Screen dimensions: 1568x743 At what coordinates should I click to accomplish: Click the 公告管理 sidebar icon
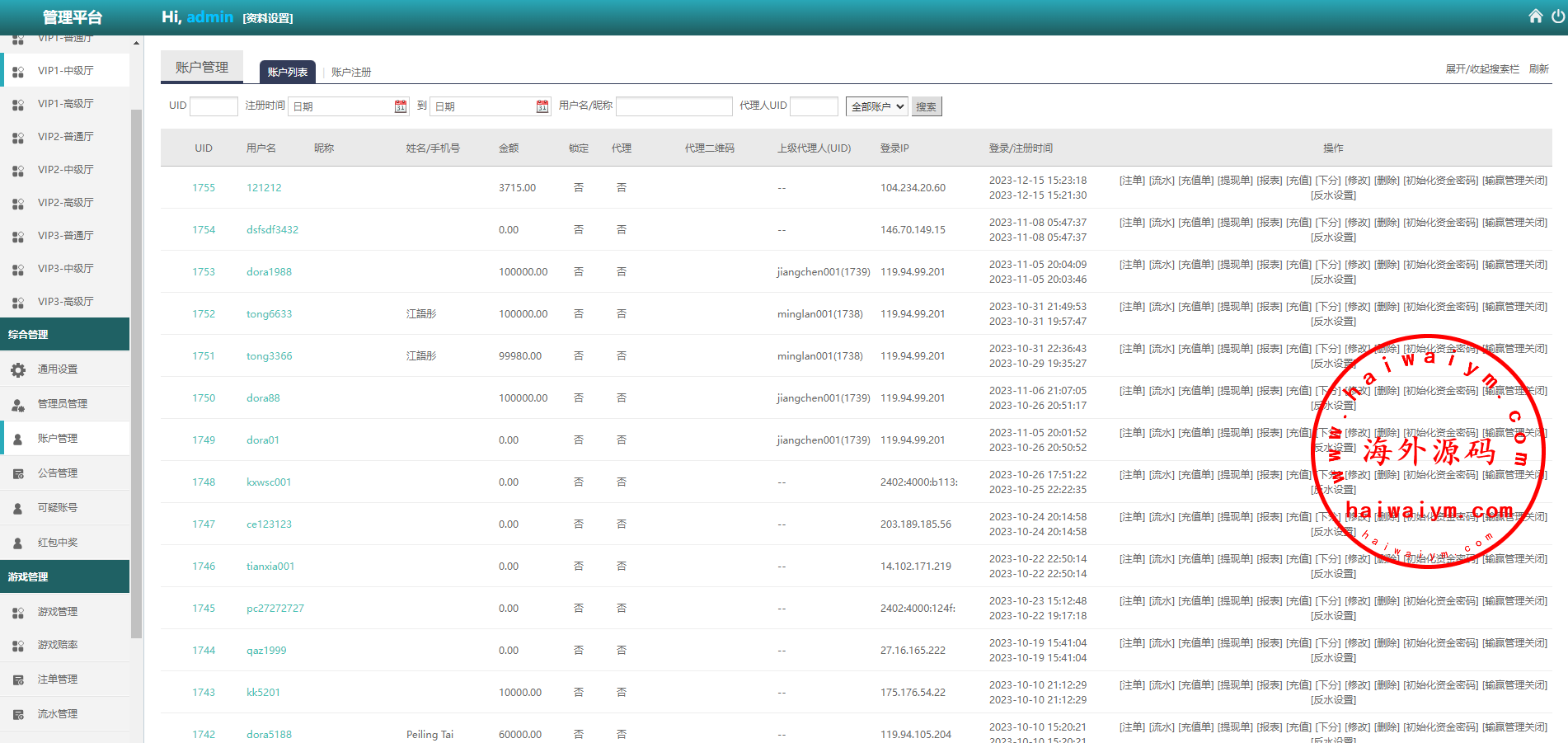click(x=18, y=474)
